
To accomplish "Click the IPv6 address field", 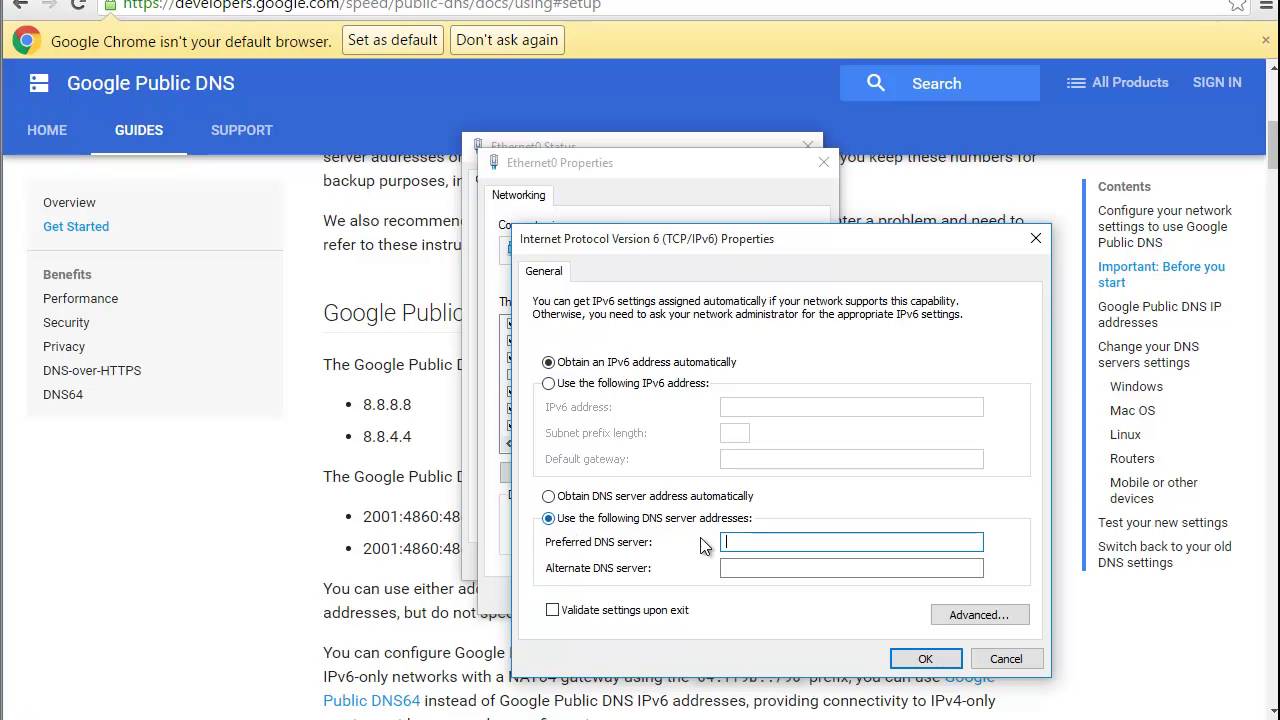I will click(852, 407).
